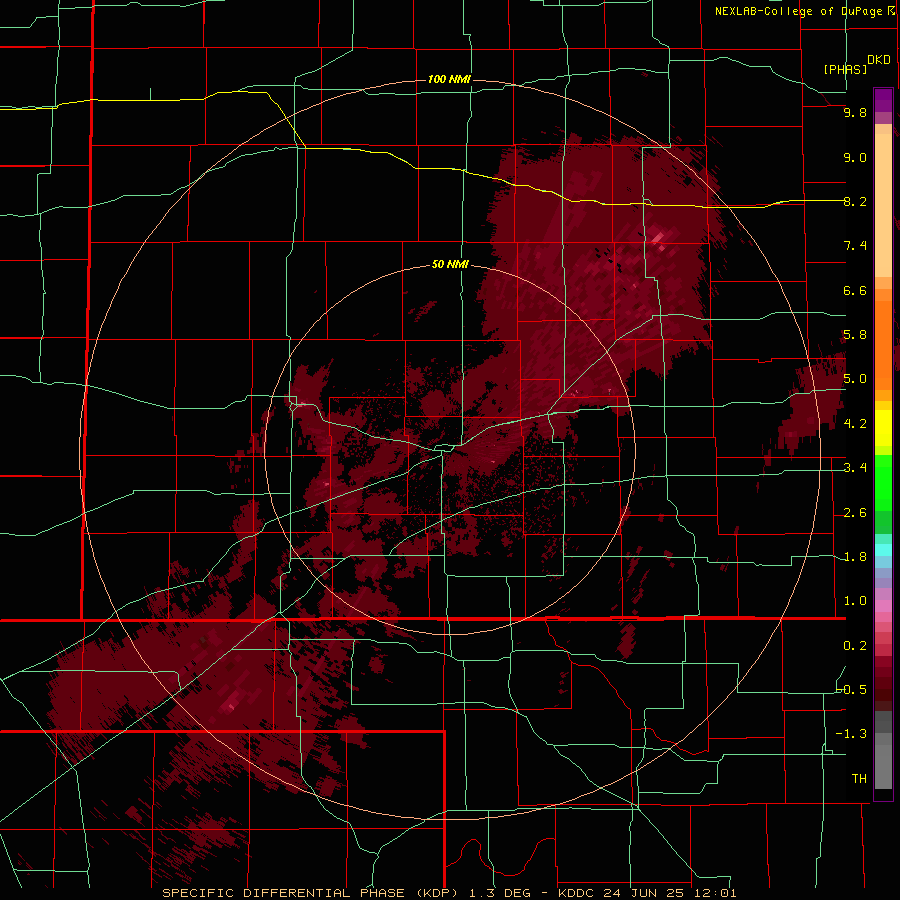This screenshot has width=900, height=900.
Task: Click the 3.4 value on the scale
Action: 855,468
